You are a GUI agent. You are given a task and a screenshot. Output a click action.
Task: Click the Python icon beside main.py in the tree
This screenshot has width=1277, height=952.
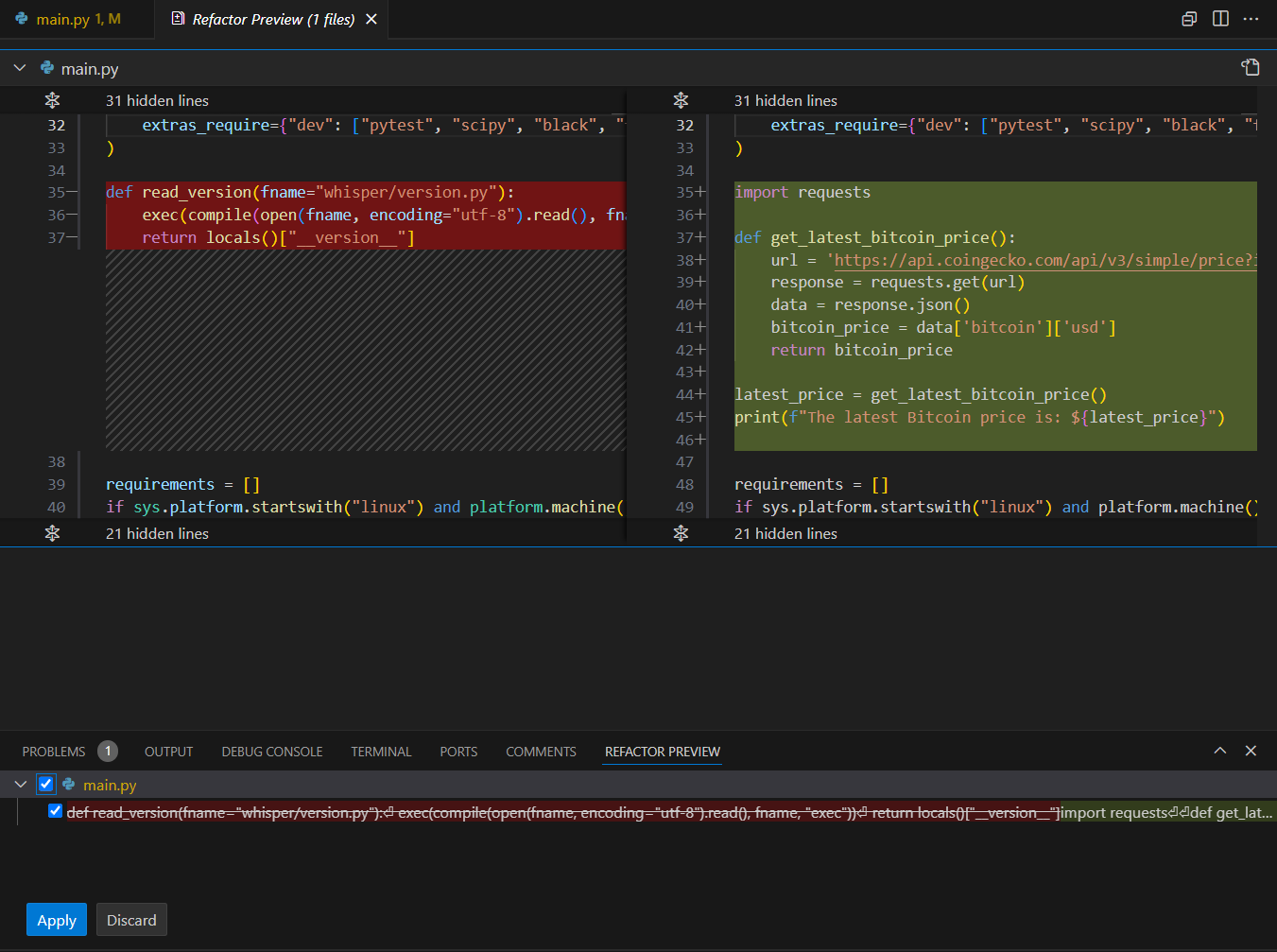tap(68, 784)
